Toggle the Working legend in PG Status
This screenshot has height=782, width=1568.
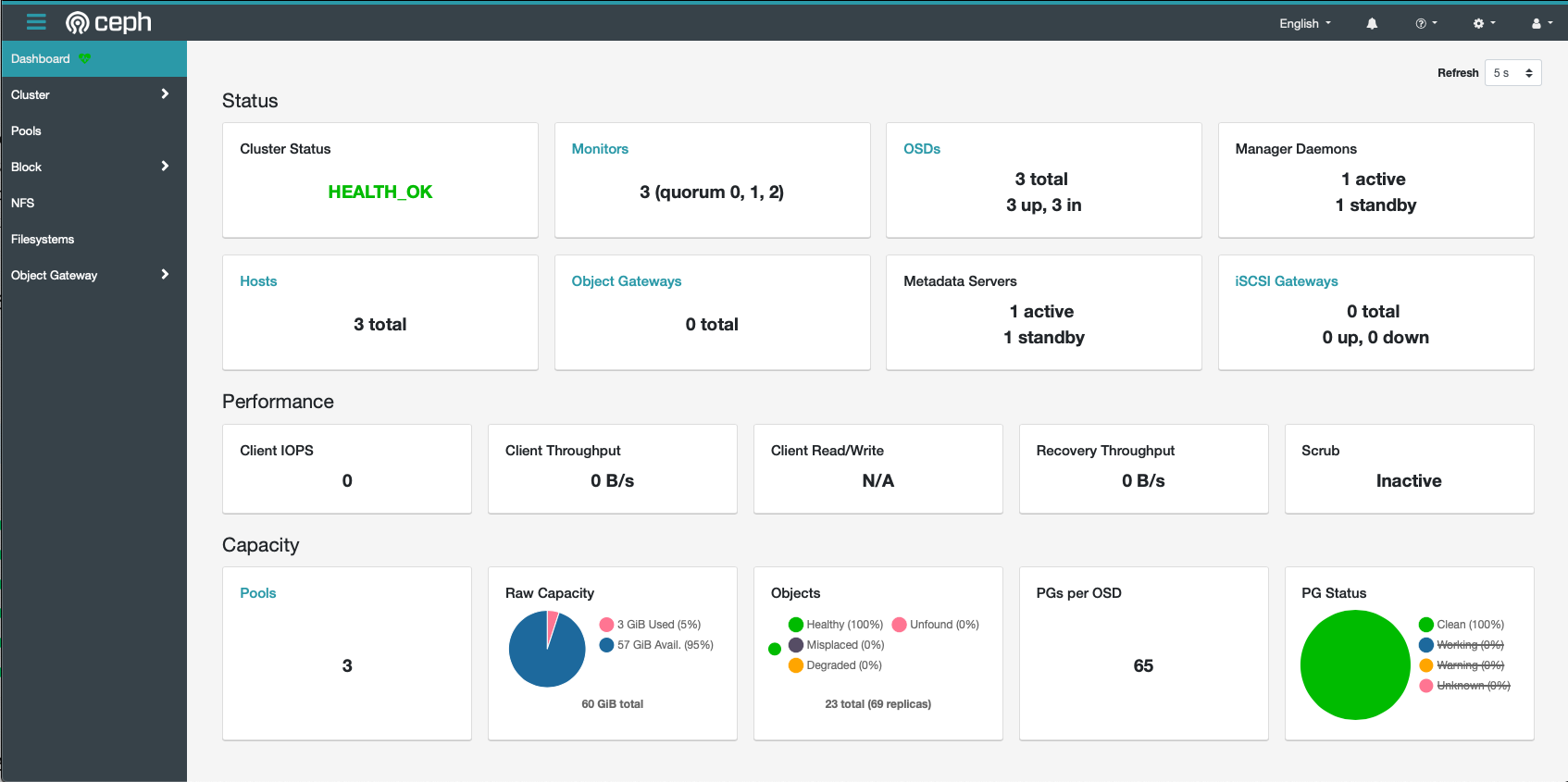[1469, 645]
